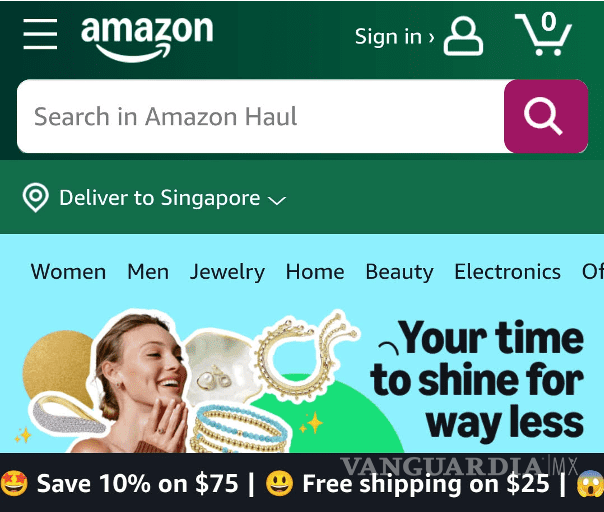Open the user account profile icon
The width and height of the screenshot is (604, 512).
pyautogui.click(x=463, y=36)
